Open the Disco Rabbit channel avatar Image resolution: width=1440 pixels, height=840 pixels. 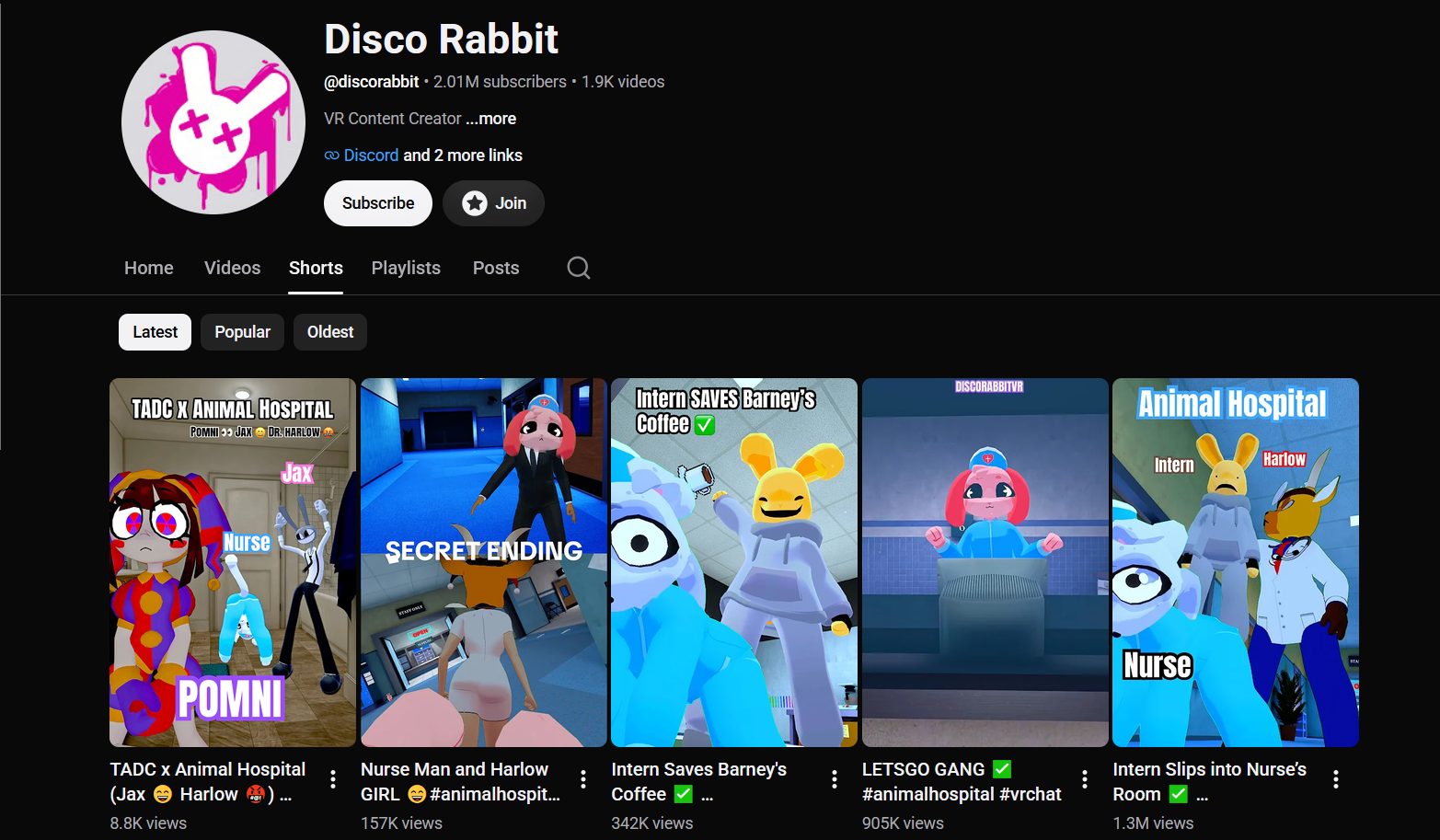[213, 122]
